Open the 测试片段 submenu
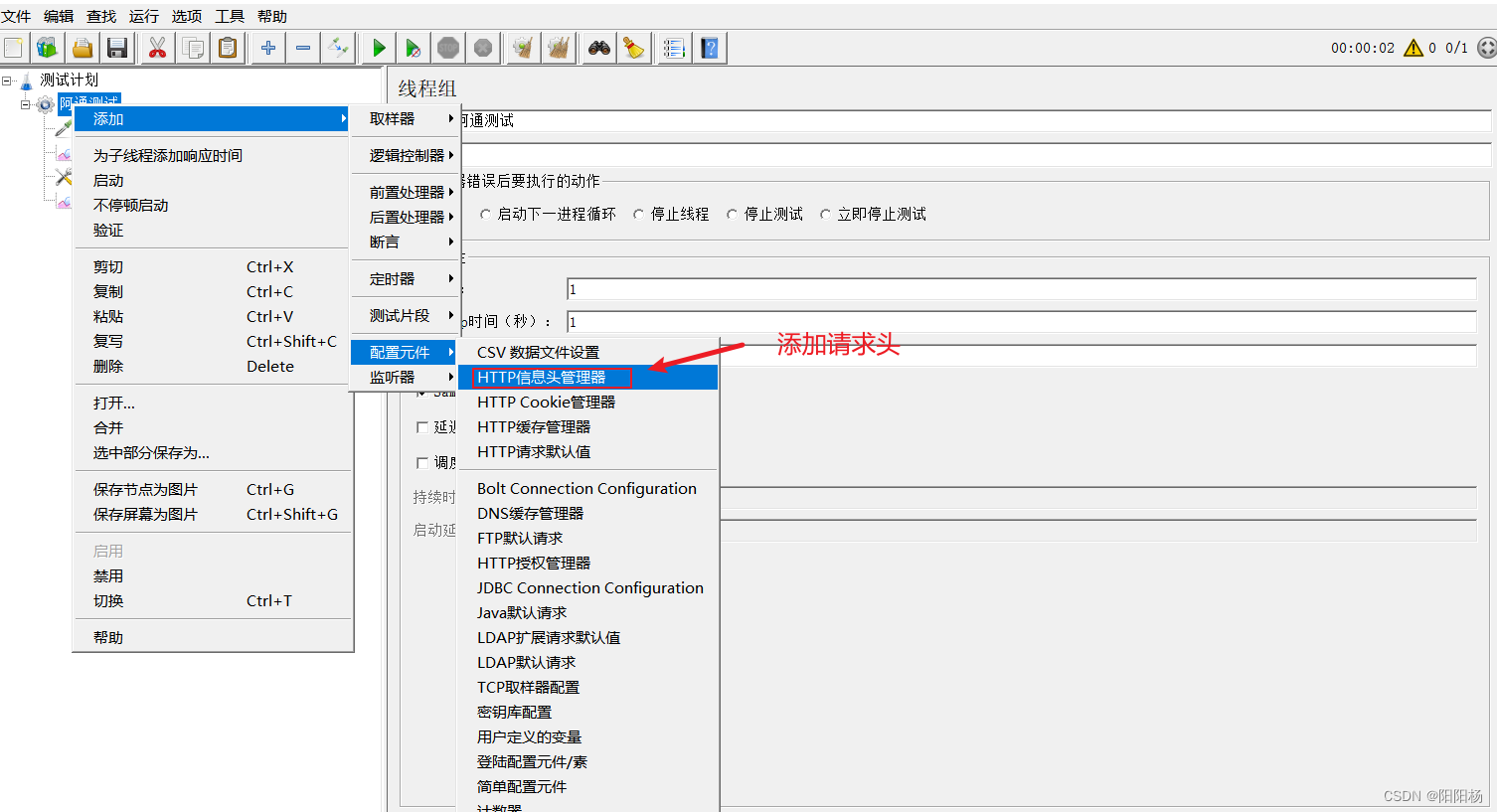The height and width of the screenshot is (812, 1497). pos(407,315)
